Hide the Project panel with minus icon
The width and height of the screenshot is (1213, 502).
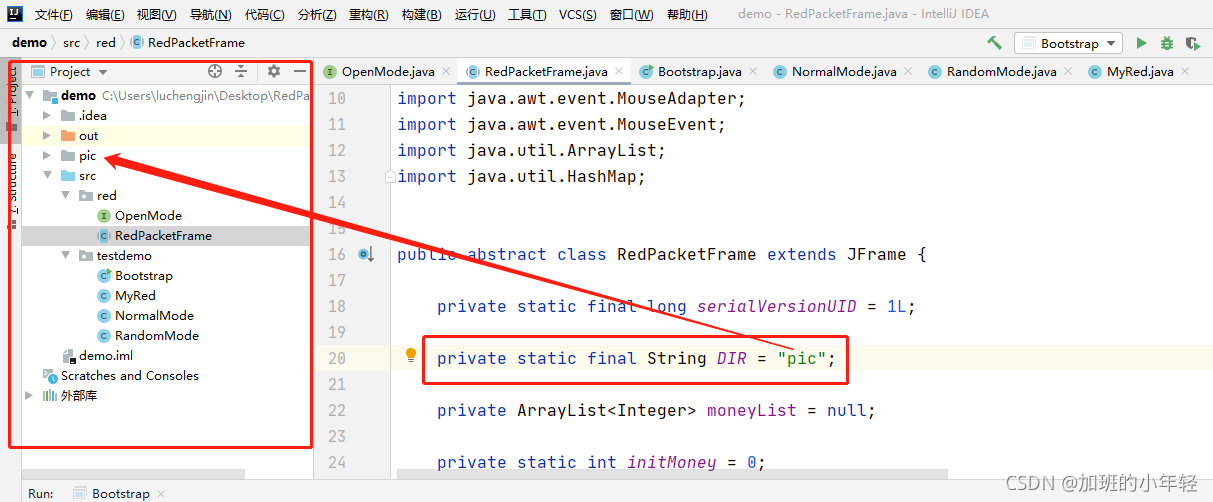pyautogui.click(x=299, y=71)
